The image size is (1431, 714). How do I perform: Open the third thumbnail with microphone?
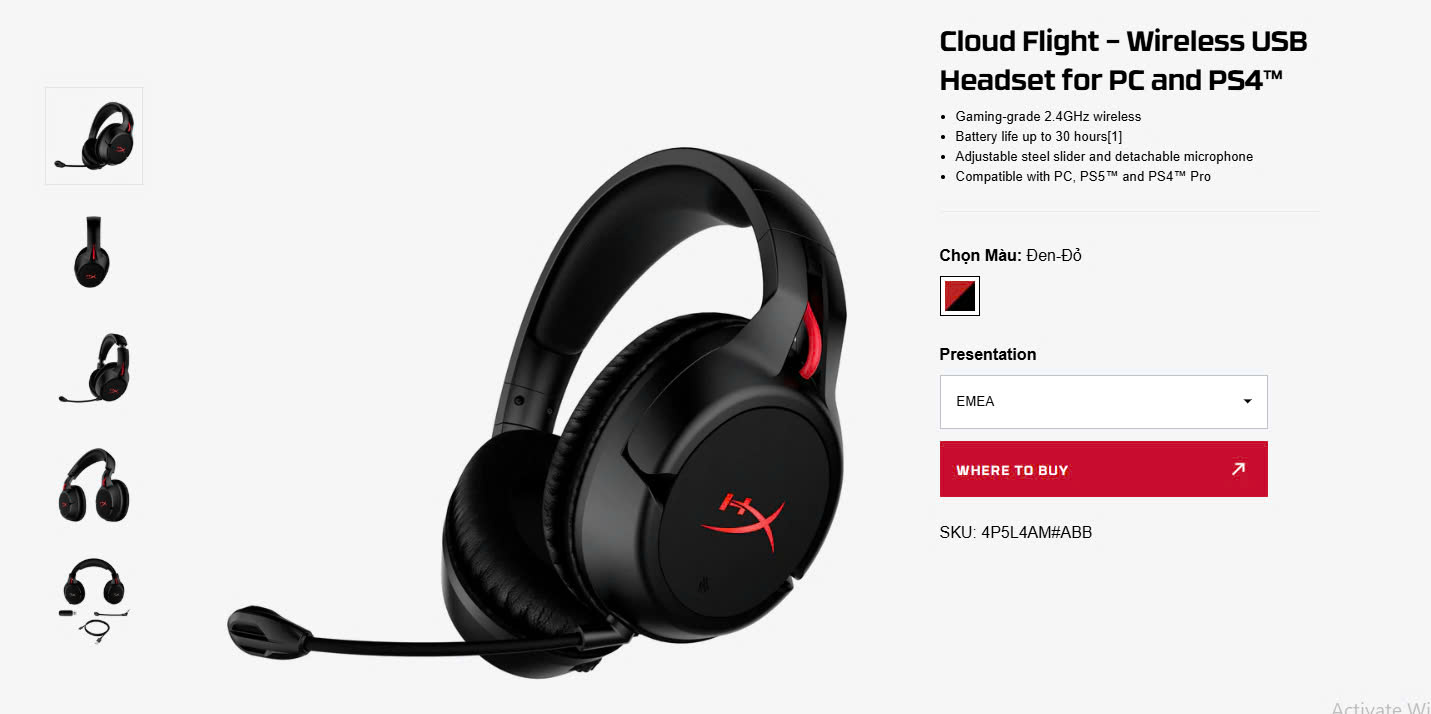(x=94, y=369)
